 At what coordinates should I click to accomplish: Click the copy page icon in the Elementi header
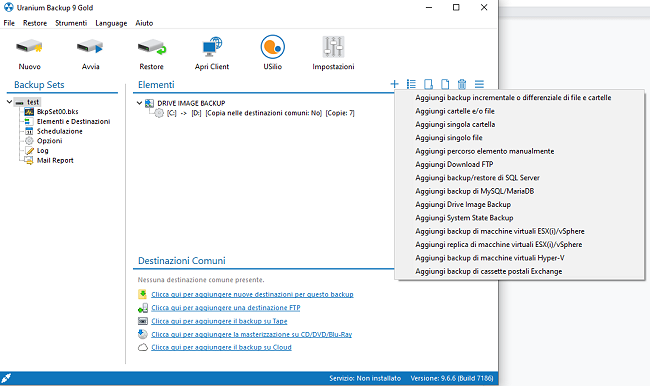click(445, 84)
